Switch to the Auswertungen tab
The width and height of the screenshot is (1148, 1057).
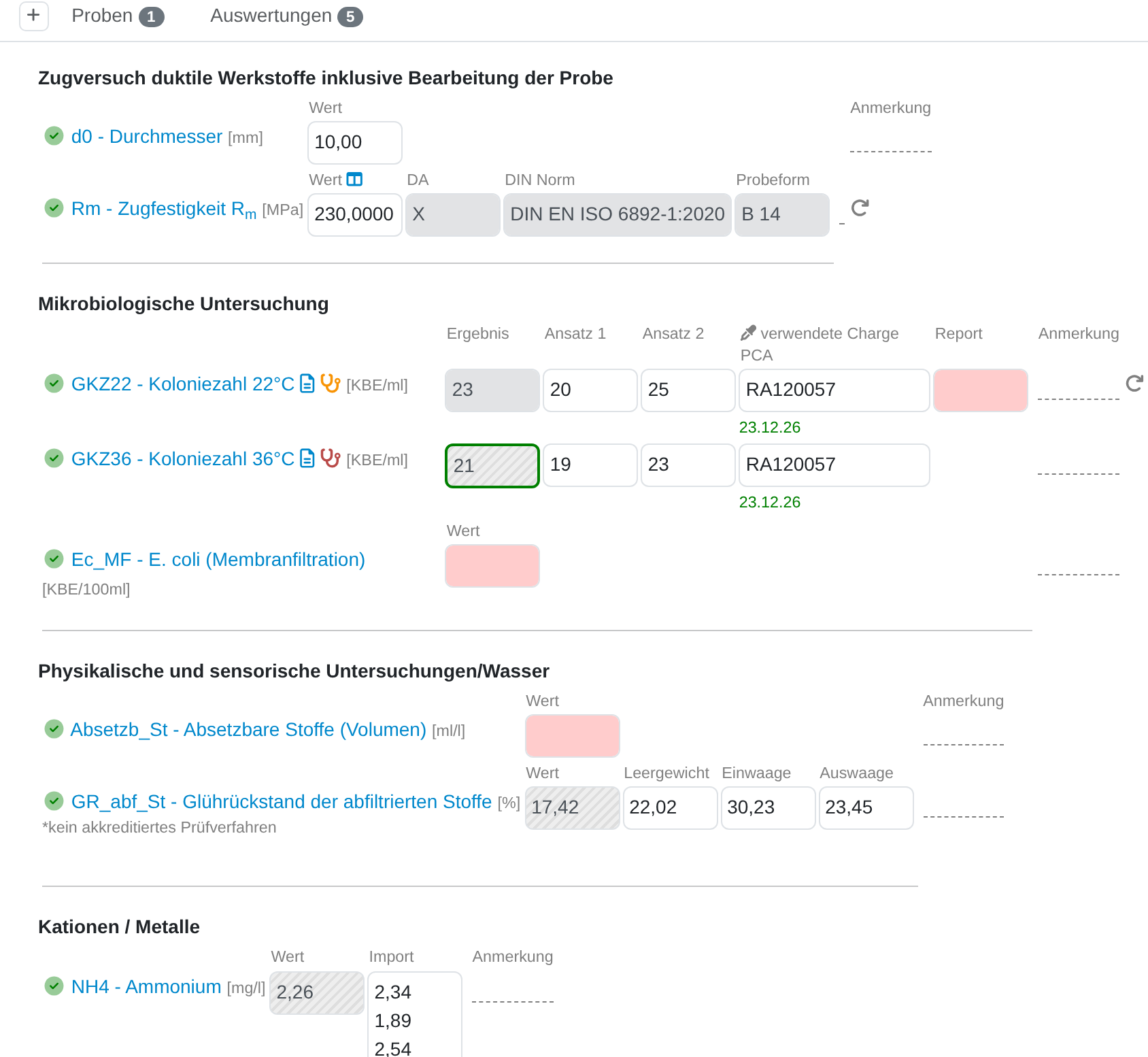point(286,16)
